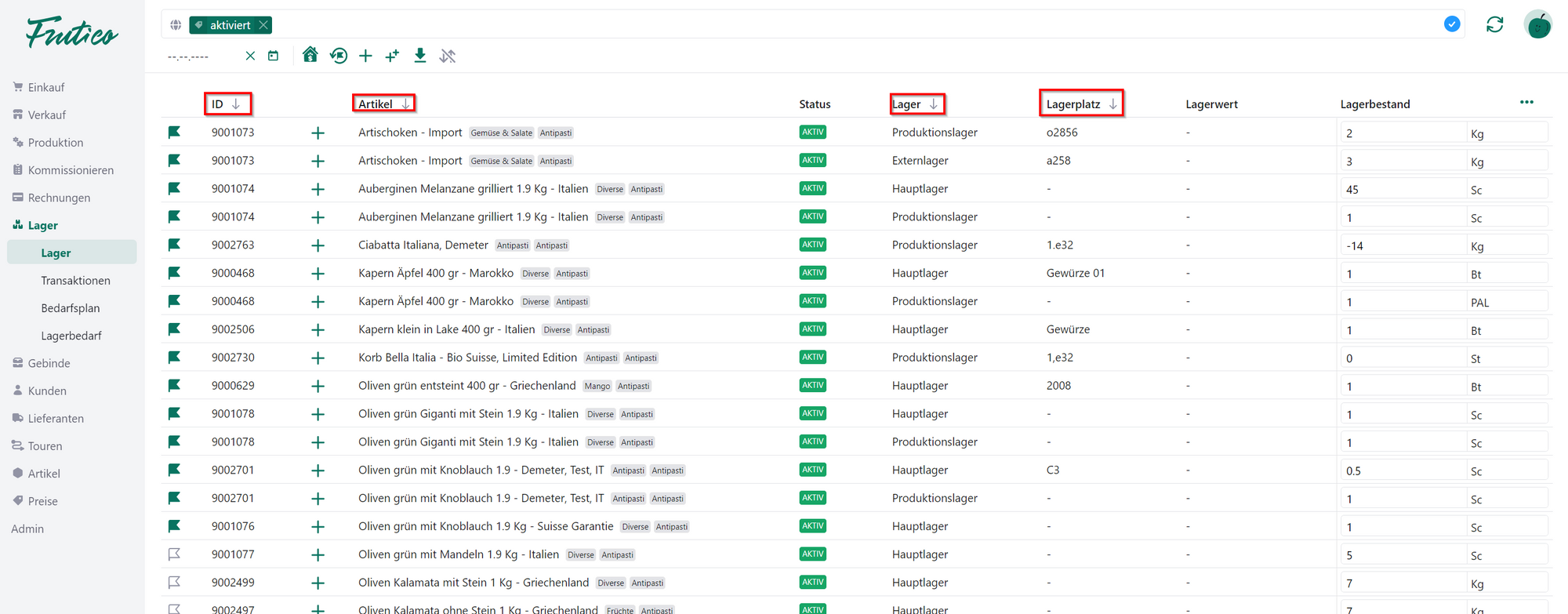Click the flag reset history icon in toolbar
1568x614 pixels.
(x=339, y=56)
